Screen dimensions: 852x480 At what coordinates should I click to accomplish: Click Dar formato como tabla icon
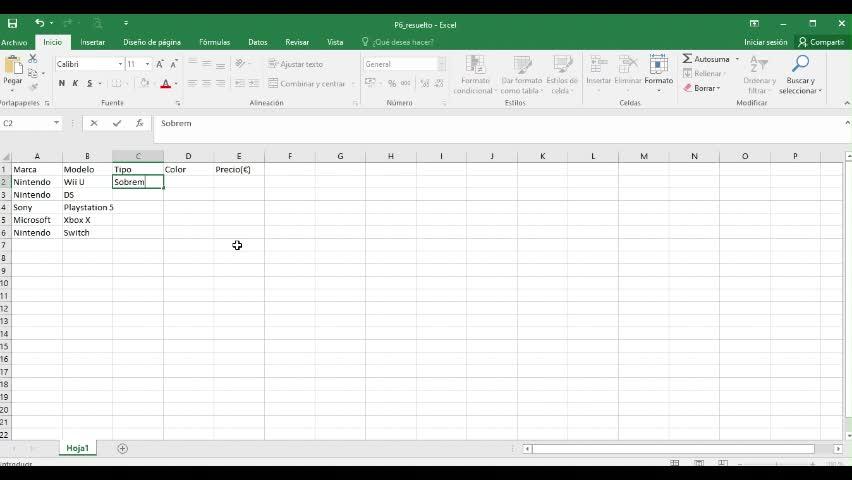click(522, 65)
